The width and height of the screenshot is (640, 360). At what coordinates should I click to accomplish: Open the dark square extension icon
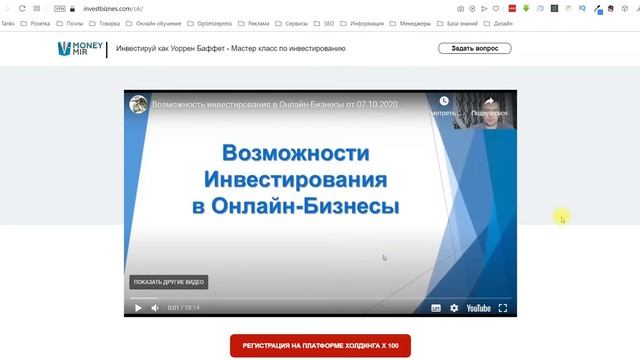click(x=554, y=8)
